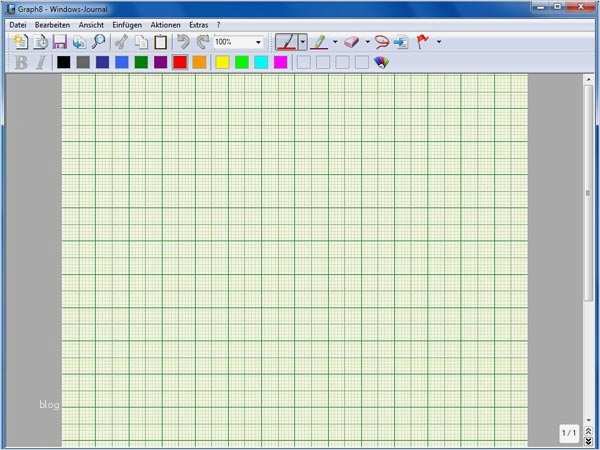Expand the Flag options arrow
Screen dimensions: 600x450
point(439,42)
